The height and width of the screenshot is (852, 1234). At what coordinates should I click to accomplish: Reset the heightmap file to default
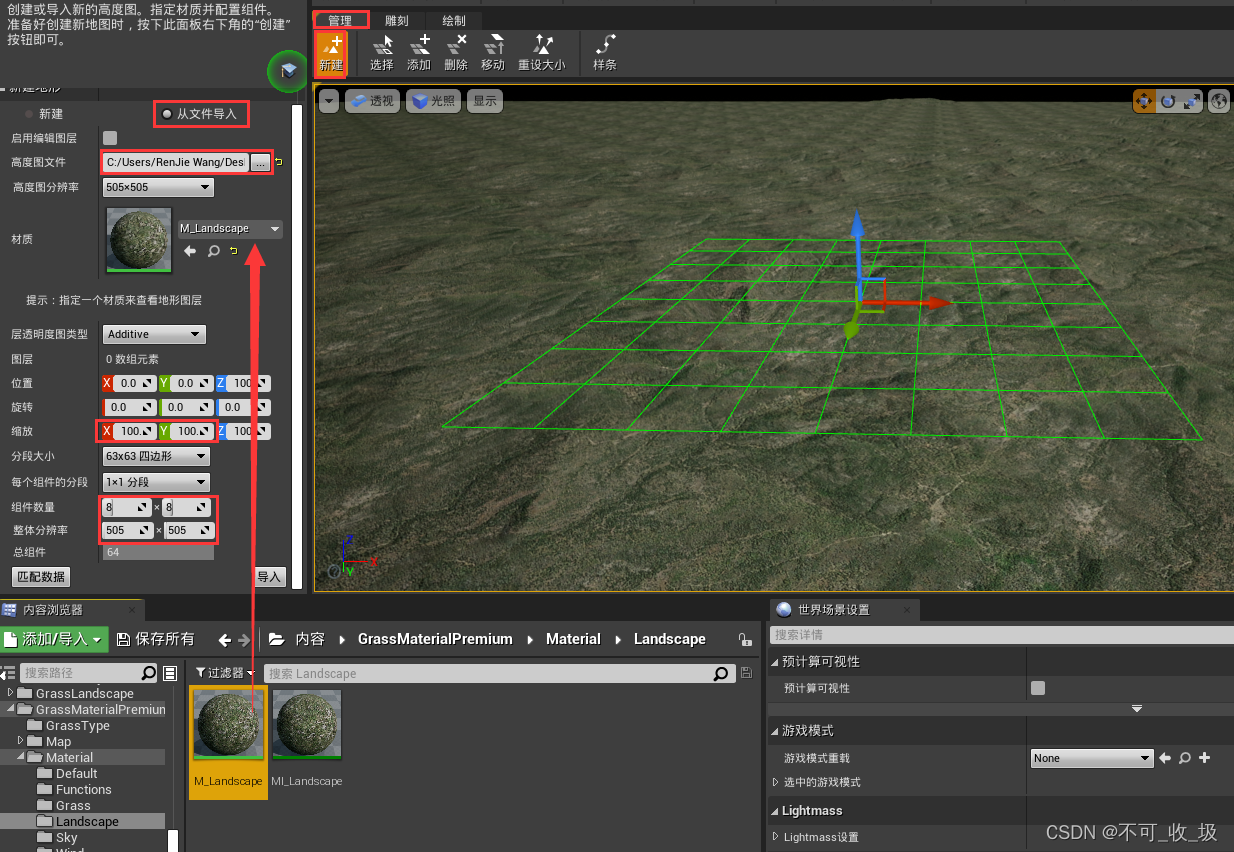tap(278, 162)
